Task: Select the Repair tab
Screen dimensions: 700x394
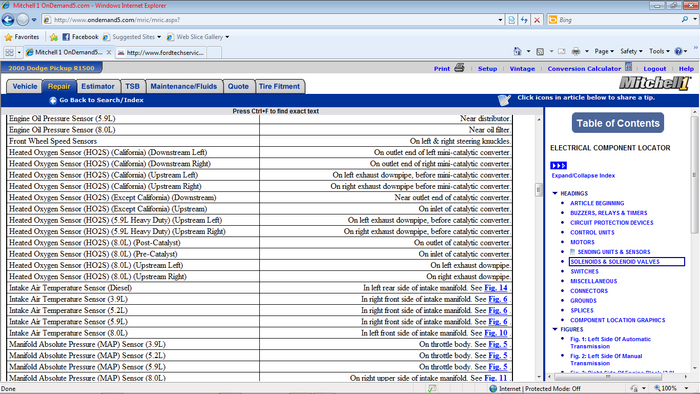Action: click(59, 87)
